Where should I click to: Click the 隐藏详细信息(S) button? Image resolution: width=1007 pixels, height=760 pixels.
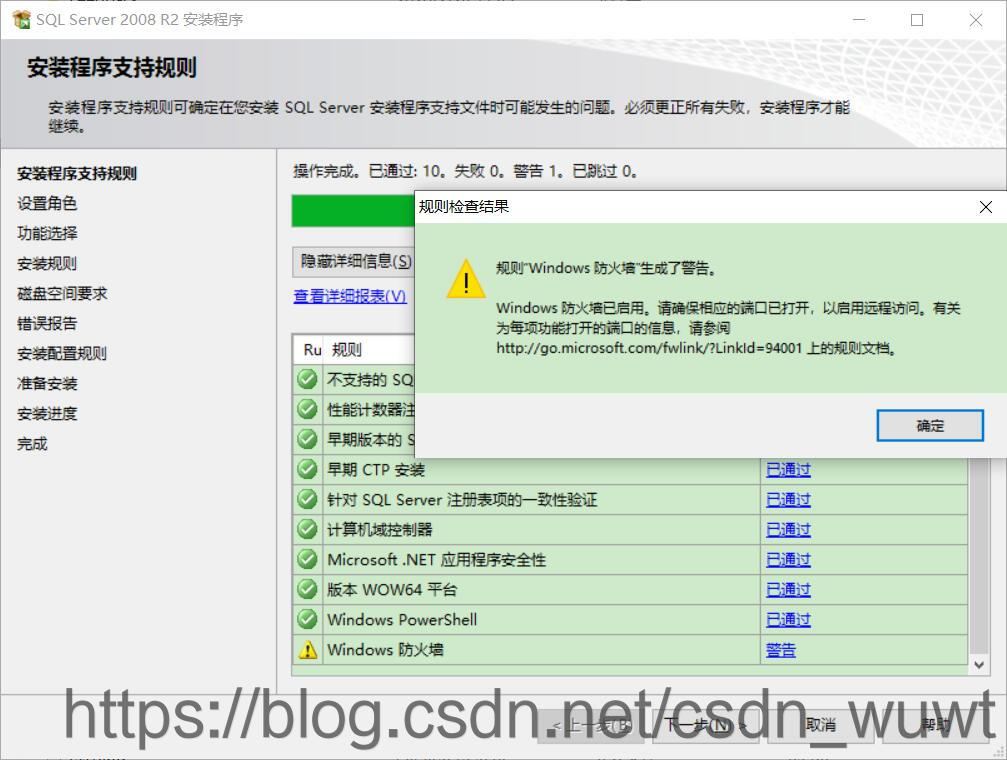pyautogui.click(x=354, y=261)
